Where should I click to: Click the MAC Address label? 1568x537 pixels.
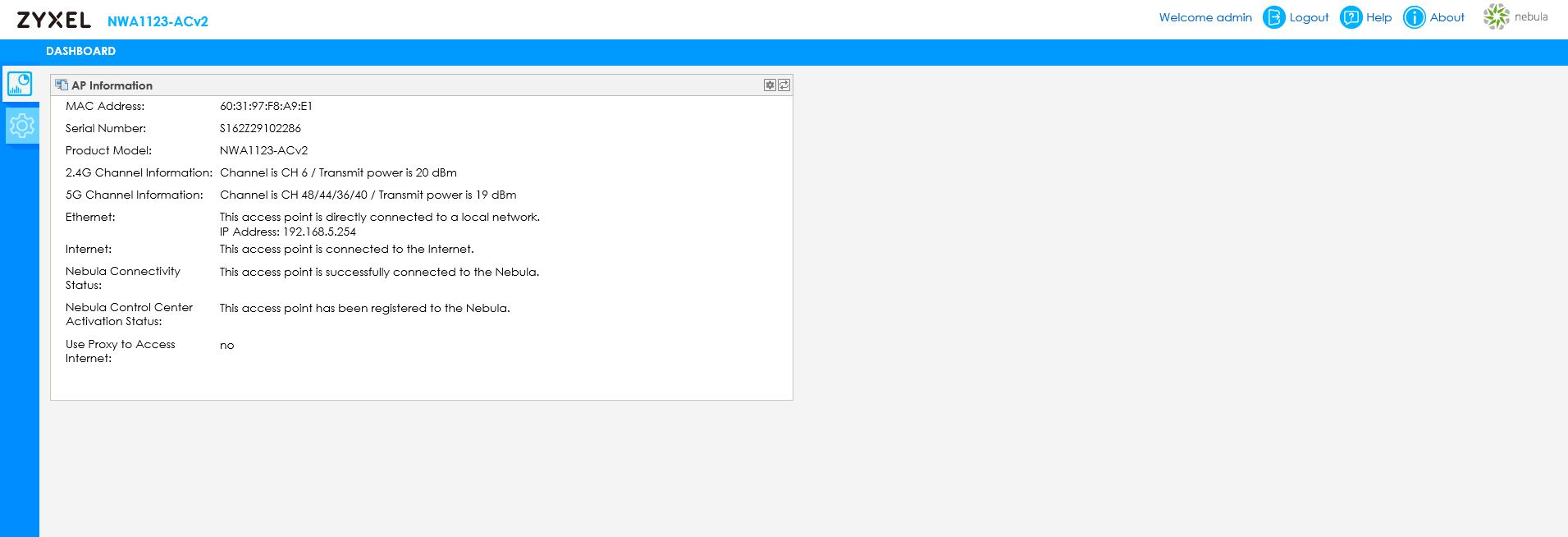coord(105,106)
